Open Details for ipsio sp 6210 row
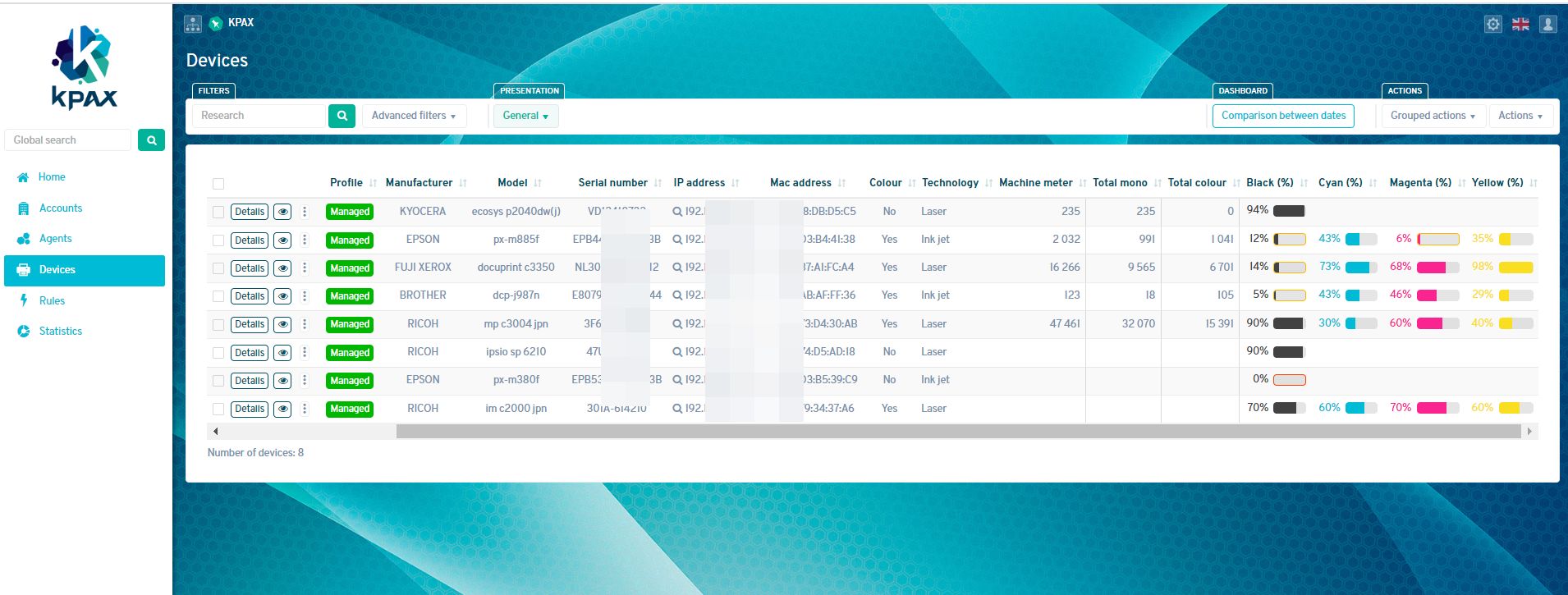This screenshot has height=595, width=1568. pos(250,353)
